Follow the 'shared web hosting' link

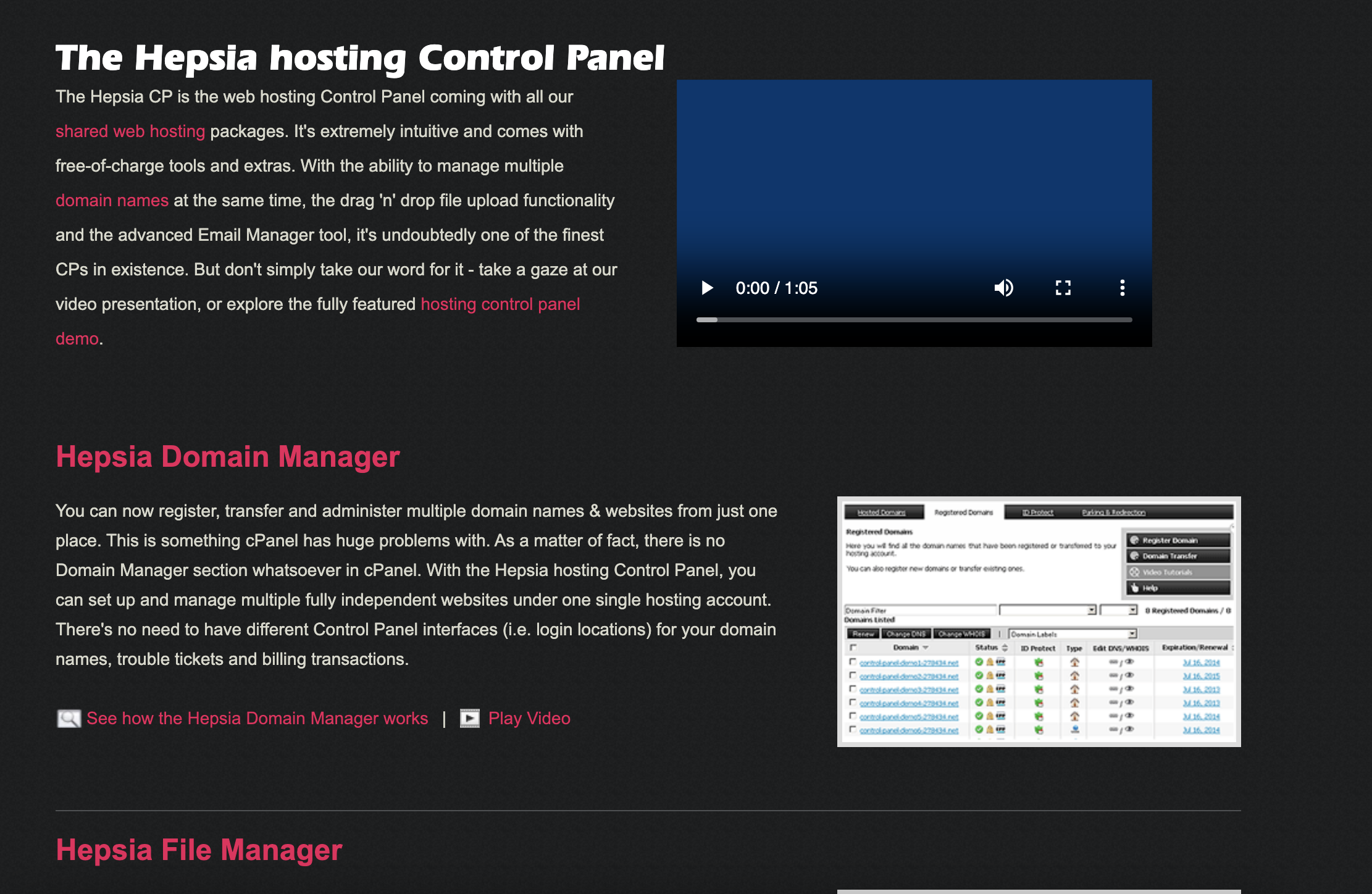click(130, 131)
